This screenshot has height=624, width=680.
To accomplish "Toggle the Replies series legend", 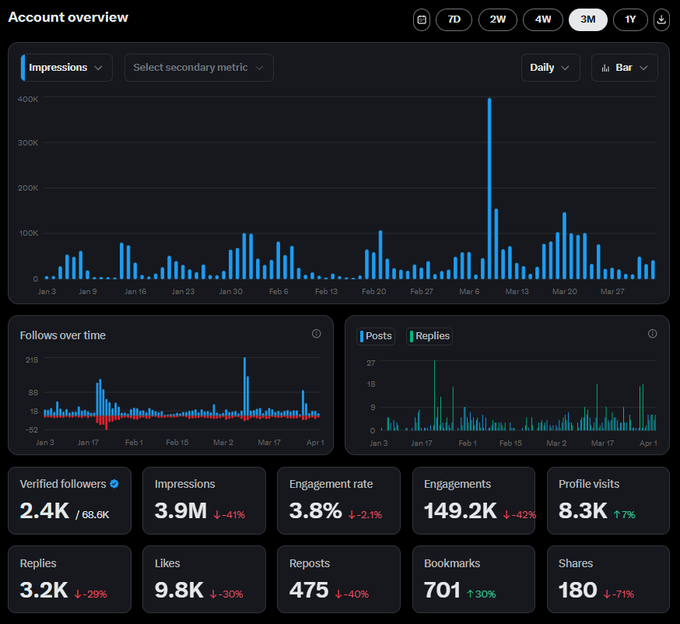I will pos(428,336).
